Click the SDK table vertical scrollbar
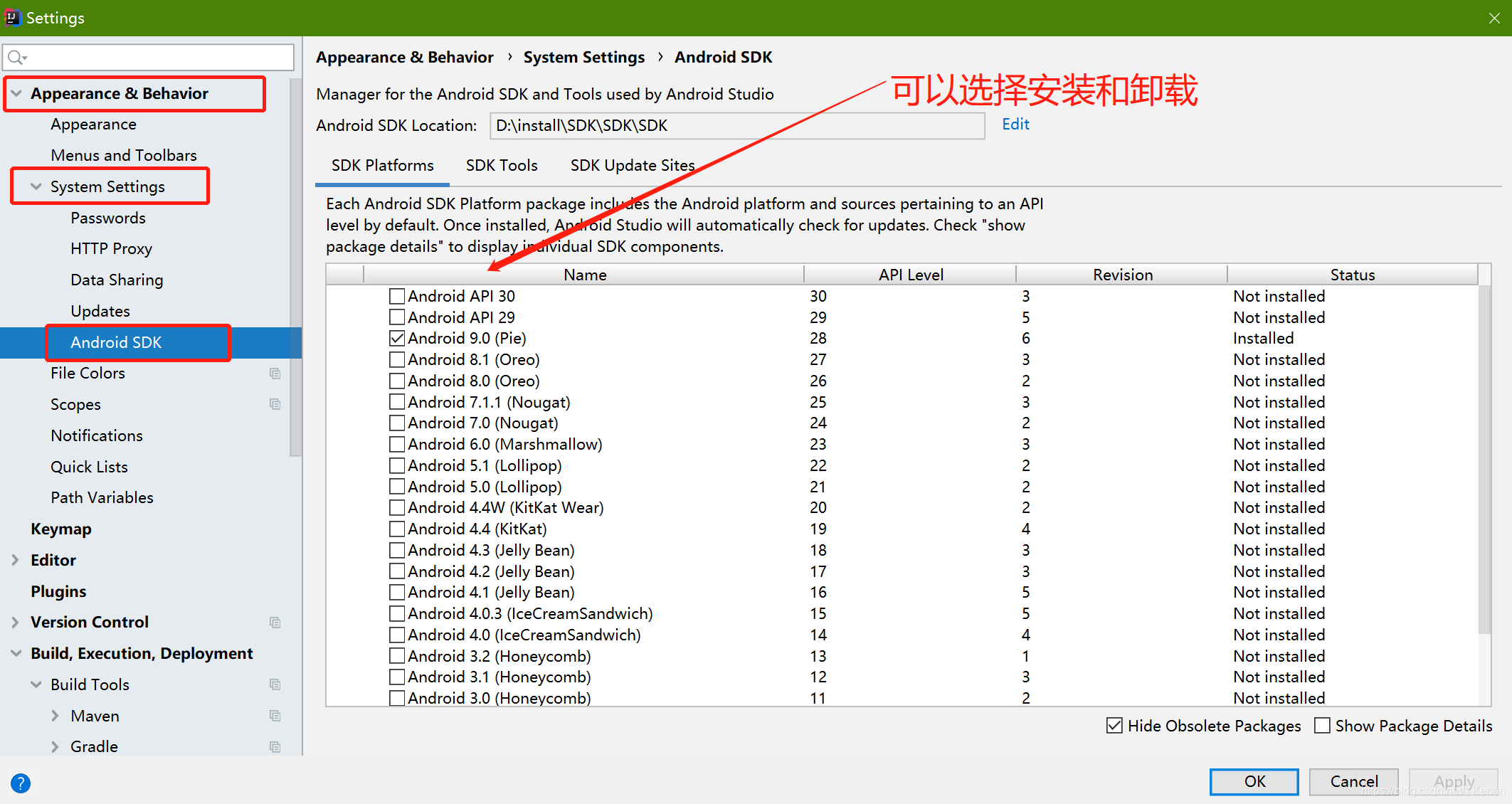Screen dimensions: 1512x804 coord(1484,460)
